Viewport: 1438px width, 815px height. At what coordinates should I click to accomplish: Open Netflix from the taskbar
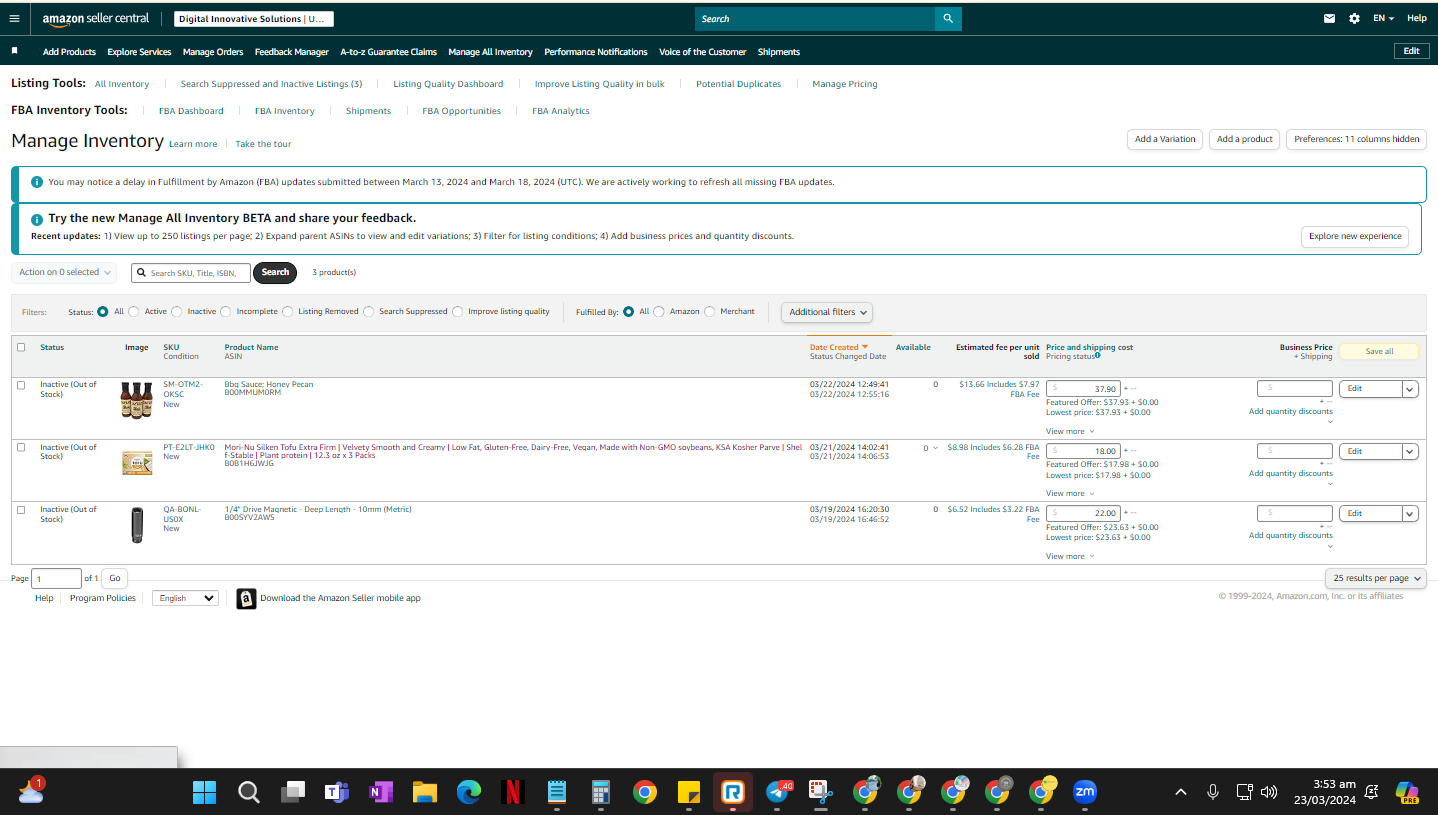pyautogui.click(x=512, y=792)
